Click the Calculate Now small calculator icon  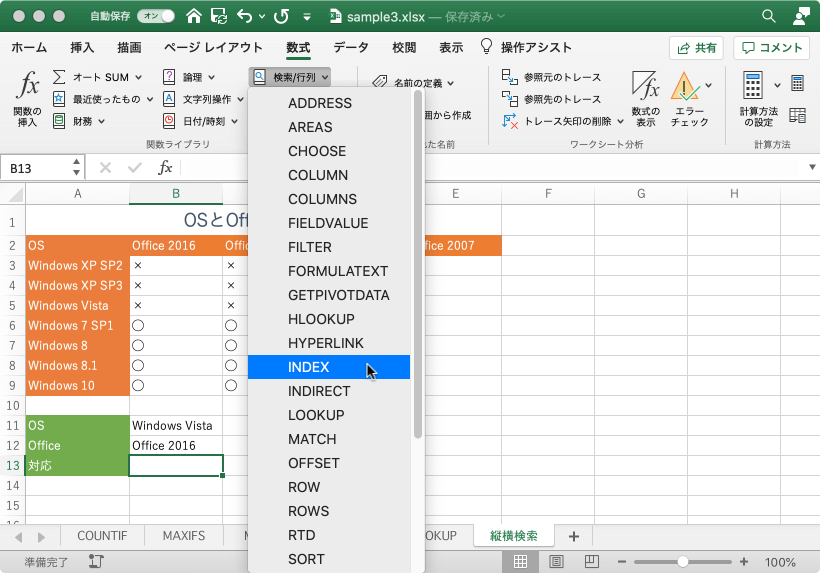click(797, 83)
